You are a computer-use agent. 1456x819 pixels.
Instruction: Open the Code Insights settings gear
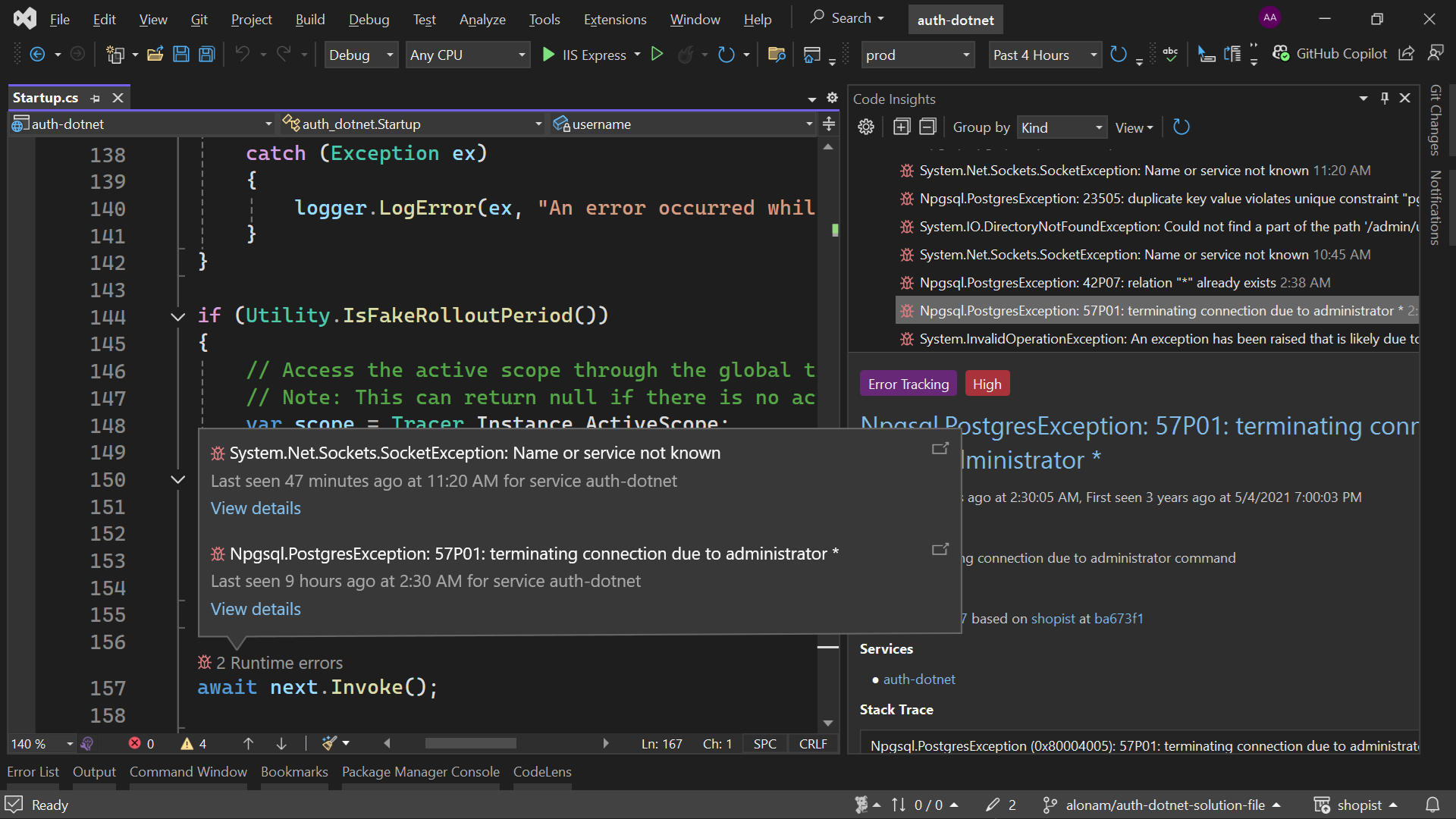[865, 127]
